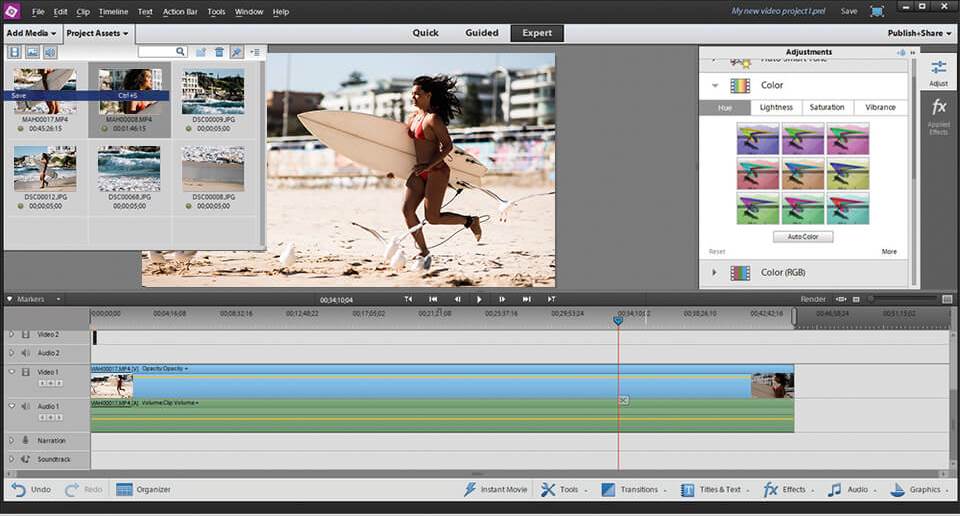This screenshot has height=516, width=960.
Task: Expand the Video 2 track
Action: (11, 335)
